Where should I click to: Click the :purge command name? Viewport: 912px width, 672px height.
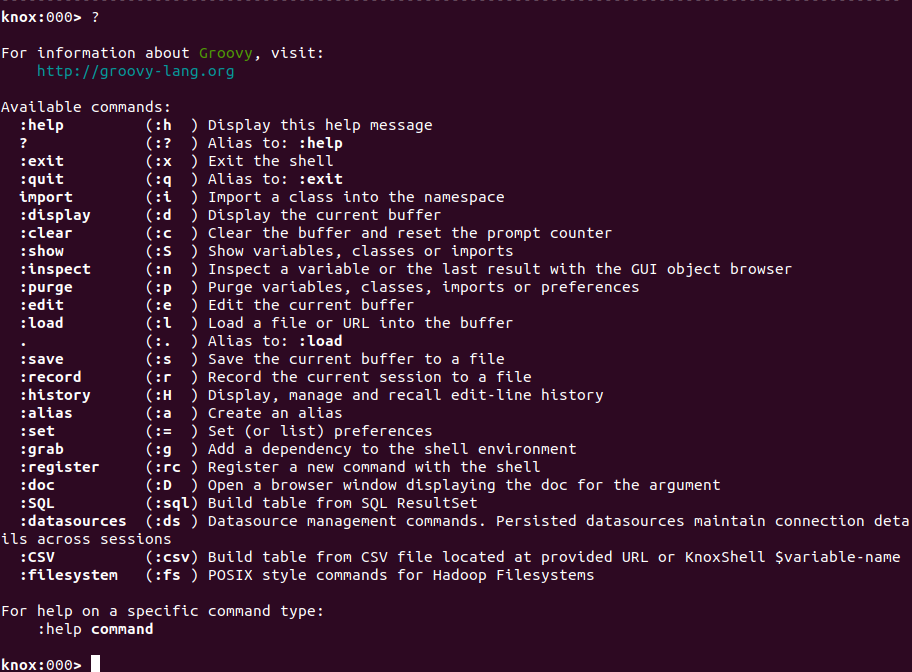point(45,287)
